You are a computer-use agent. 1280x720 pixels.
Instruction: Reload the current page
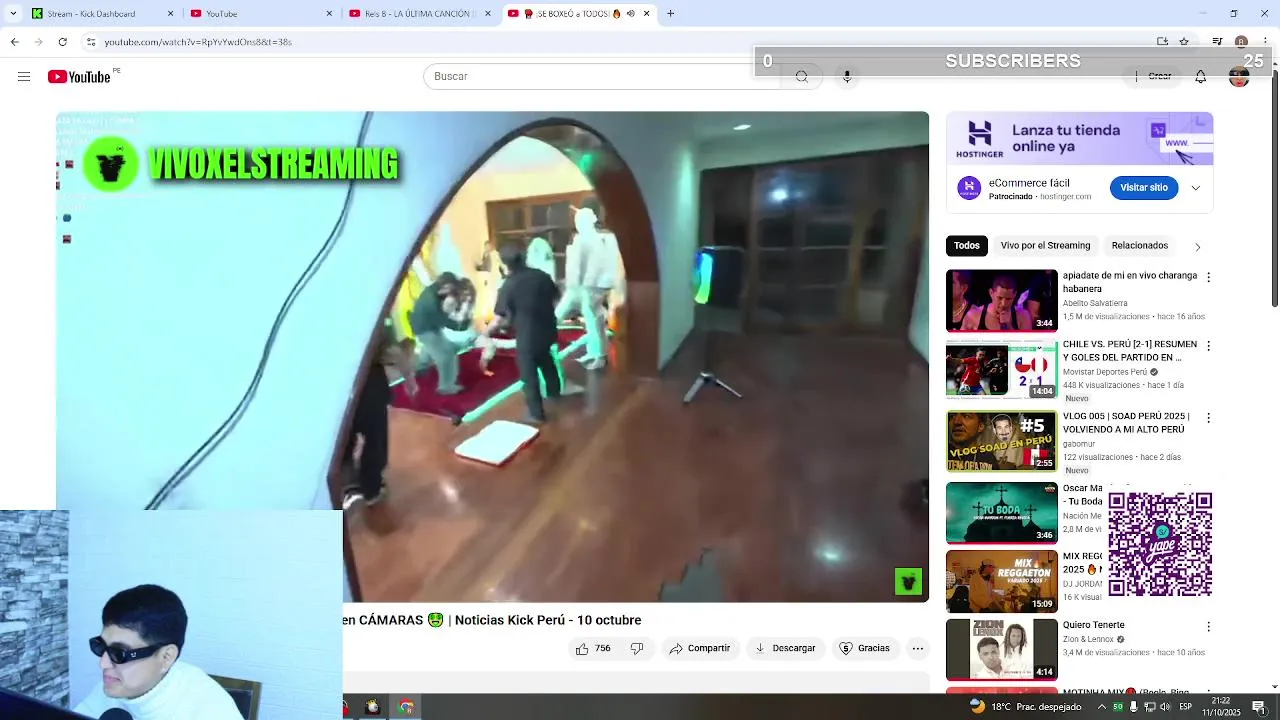(62, 42)
